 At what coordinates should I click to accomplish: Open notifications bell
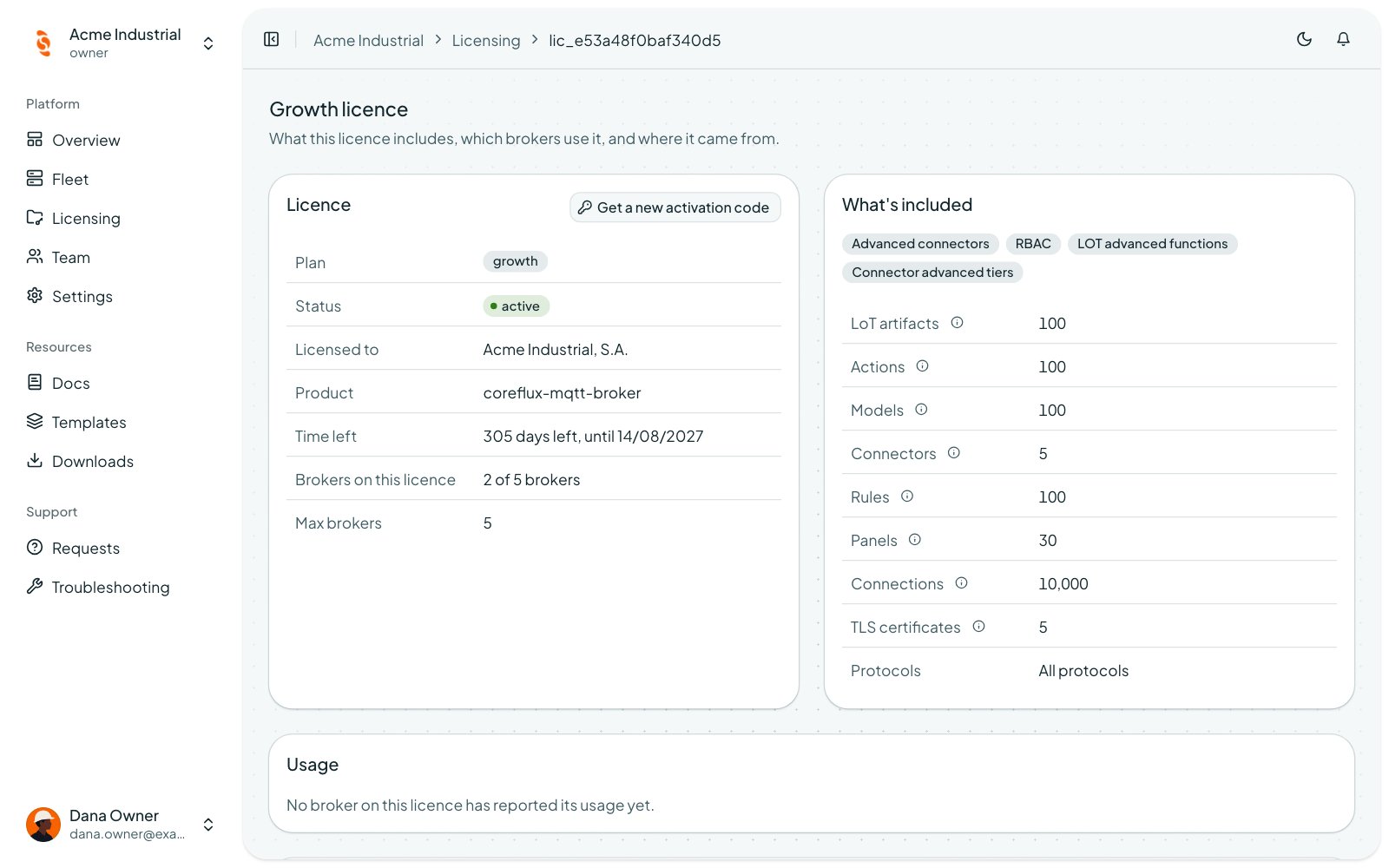coord(1343,39)
